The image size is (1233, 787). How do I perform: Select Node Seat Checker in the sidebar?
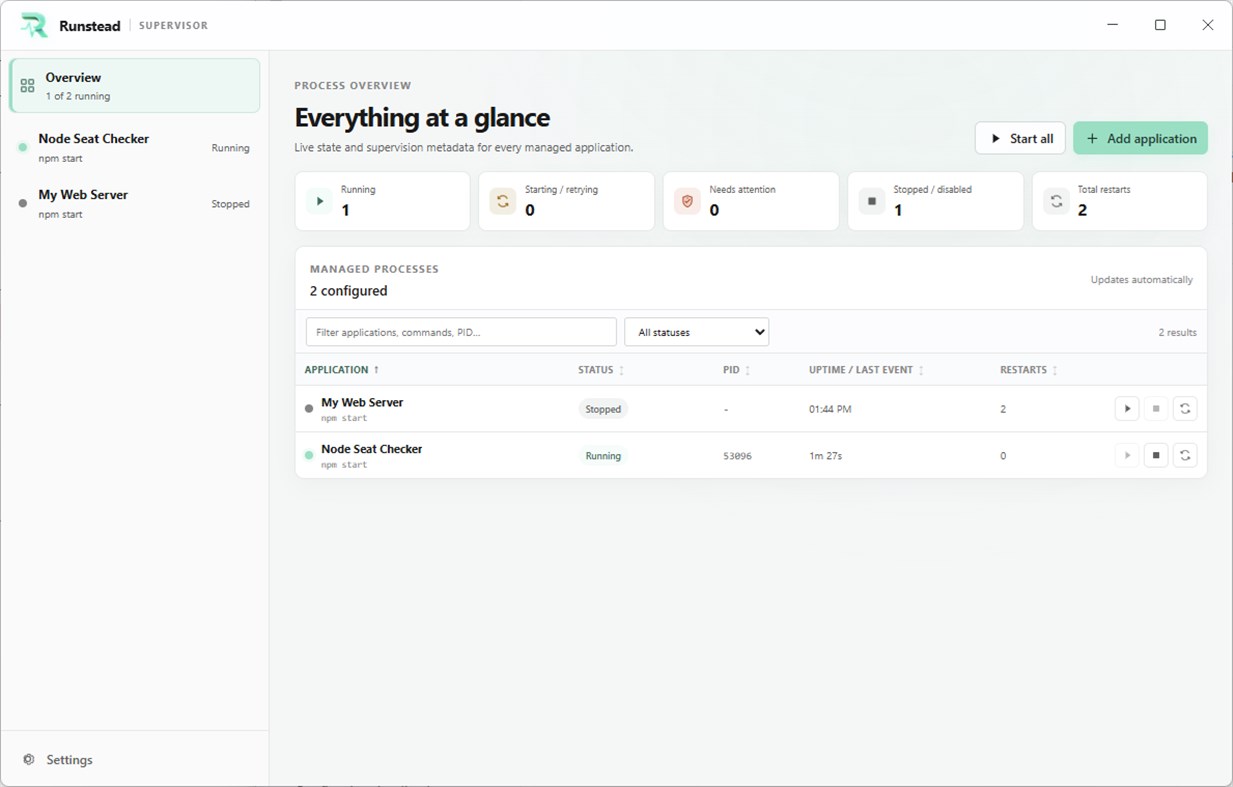coord(135,148)
